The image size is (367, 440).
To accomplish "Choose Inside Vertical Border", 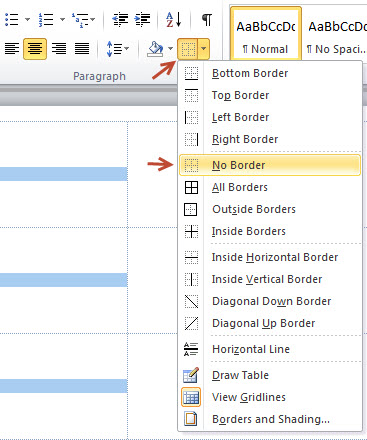I will click(270, 279).
